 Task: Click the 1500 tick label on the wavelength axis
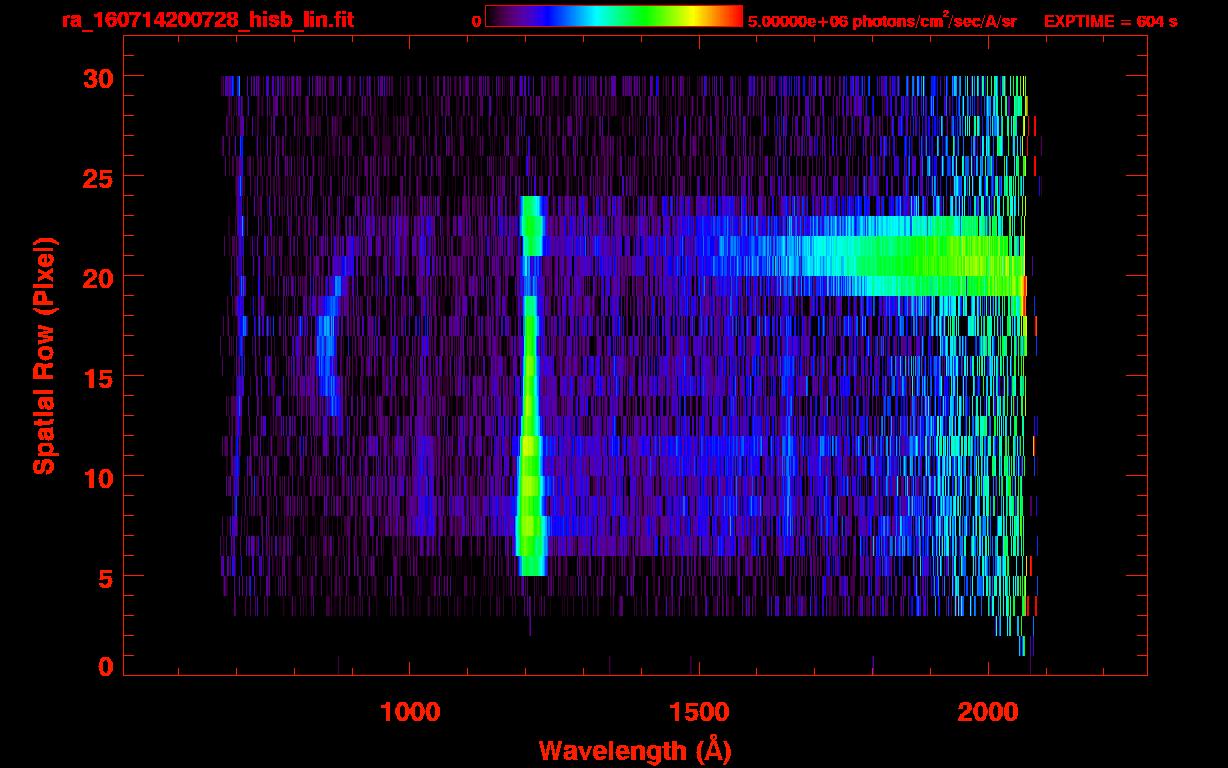698,712
